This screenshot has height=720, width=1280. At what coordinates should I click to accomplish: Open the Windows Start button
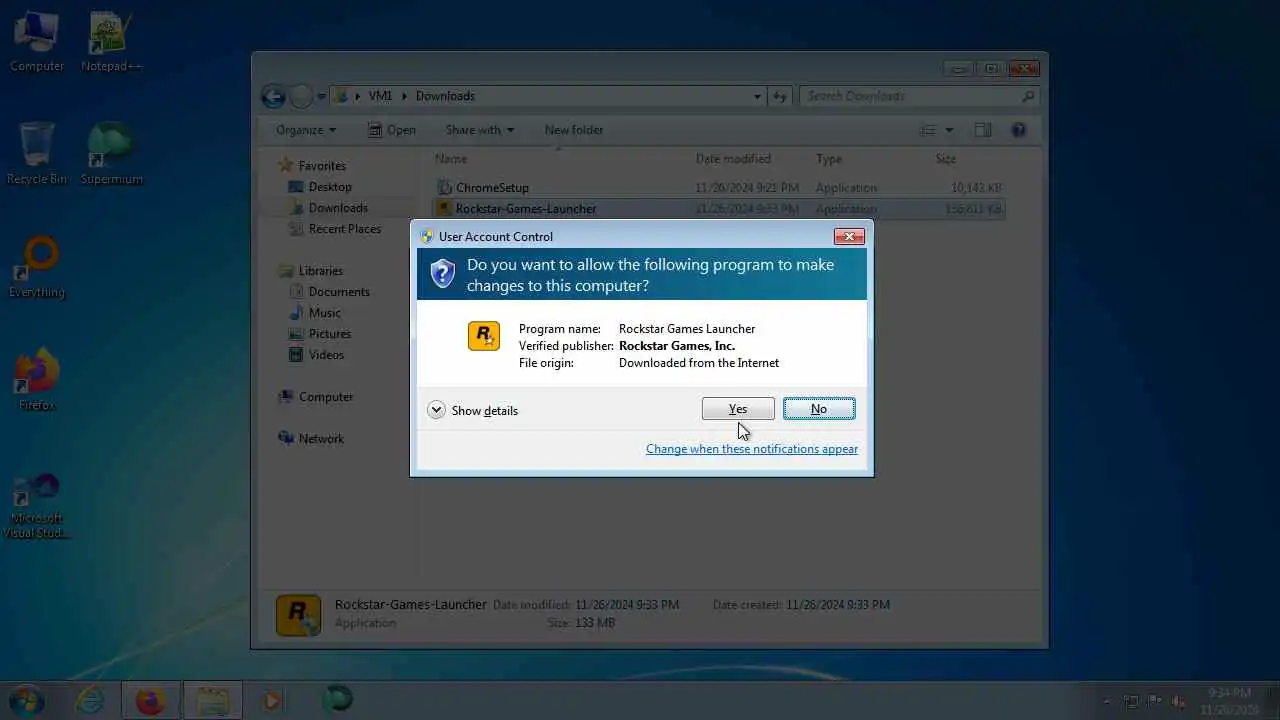(x=27, y=700)
